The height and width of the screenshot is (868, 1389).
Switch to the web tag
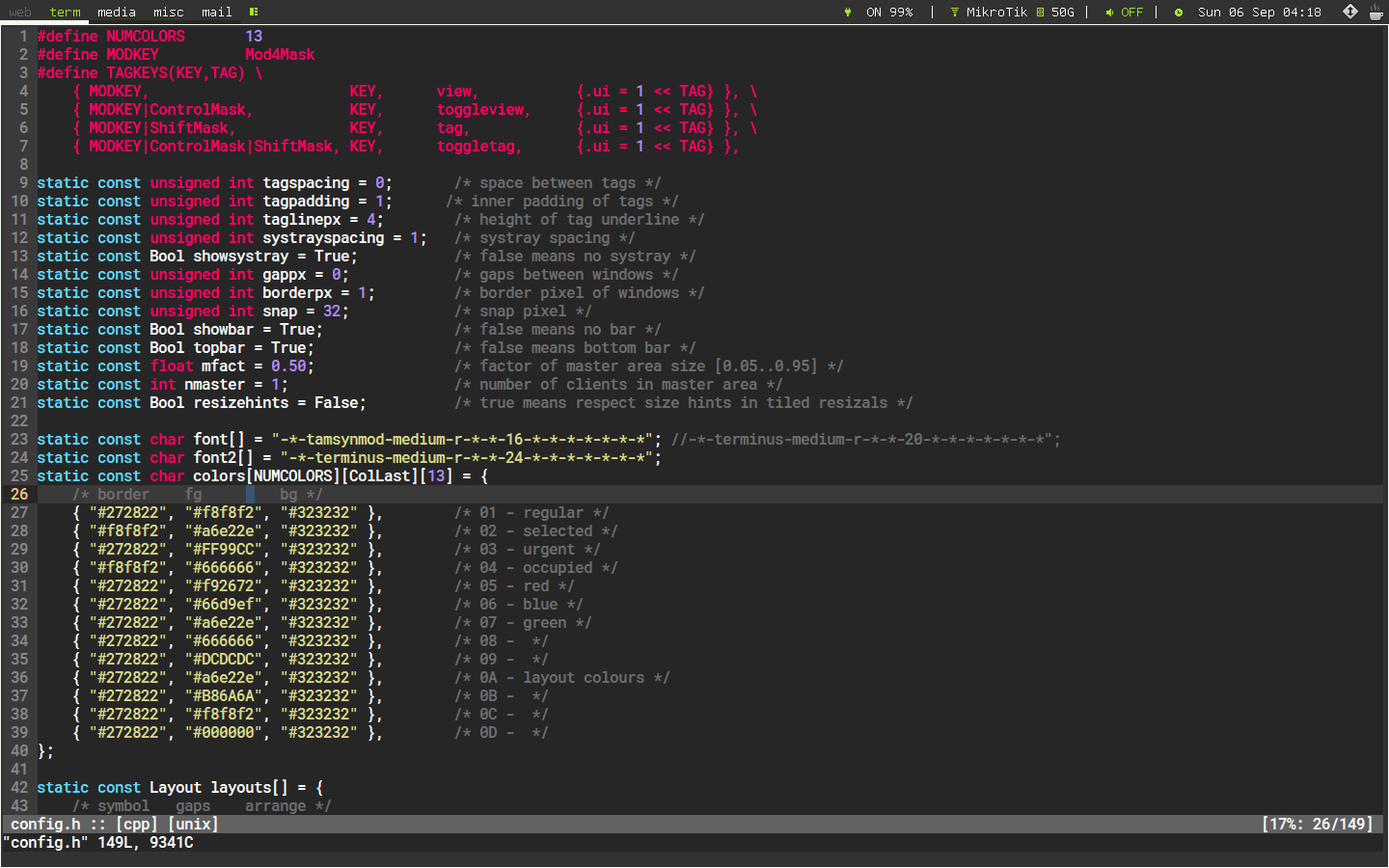click(x=20, y=13)
